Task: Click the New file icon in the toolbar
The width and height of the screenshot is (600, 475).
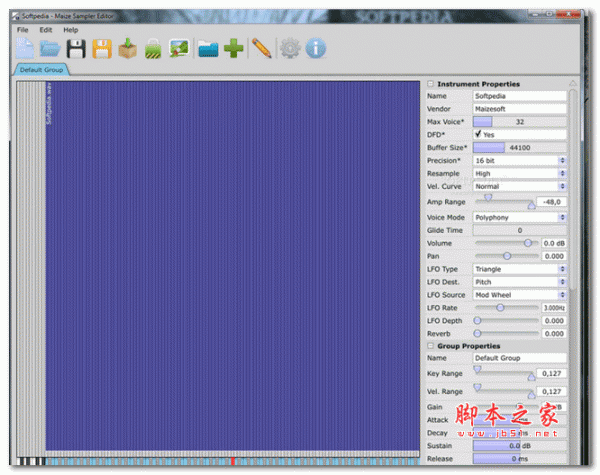Action: point(25,49)
